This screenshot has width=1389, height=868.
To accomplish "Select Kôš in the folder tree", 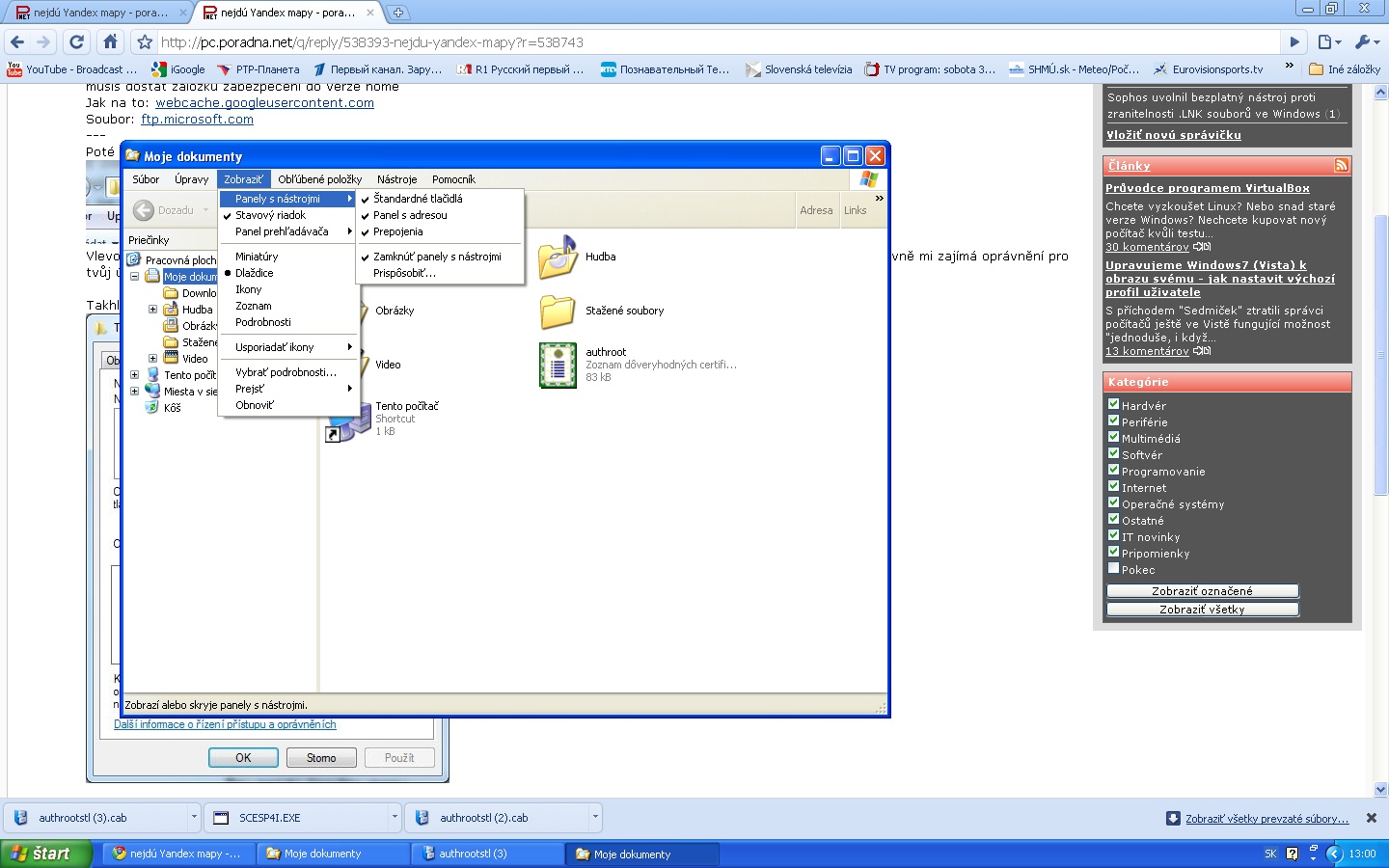I will (x=172, y=408).
